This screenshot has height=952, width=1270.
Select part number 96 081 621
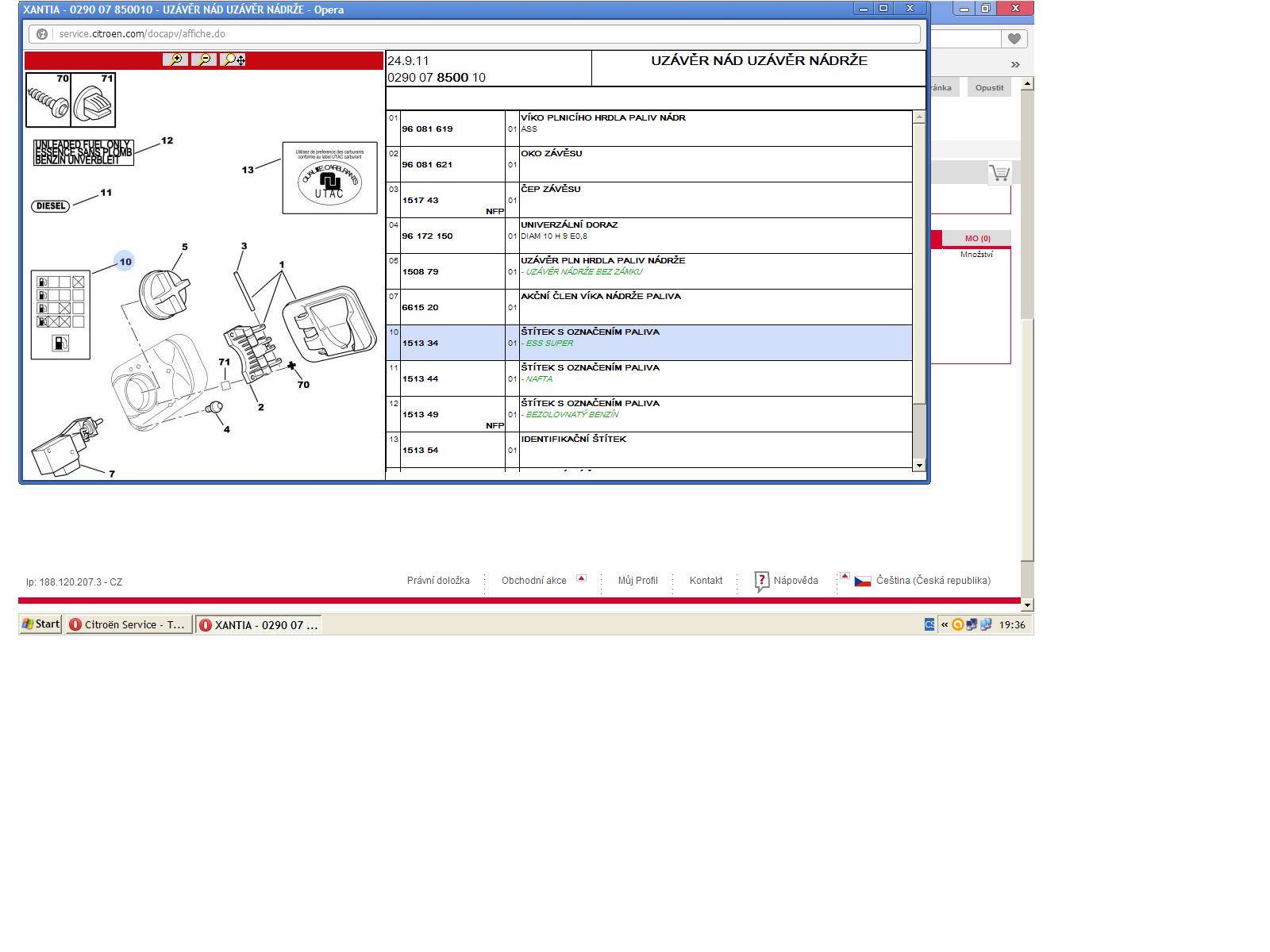coord(427,164)
